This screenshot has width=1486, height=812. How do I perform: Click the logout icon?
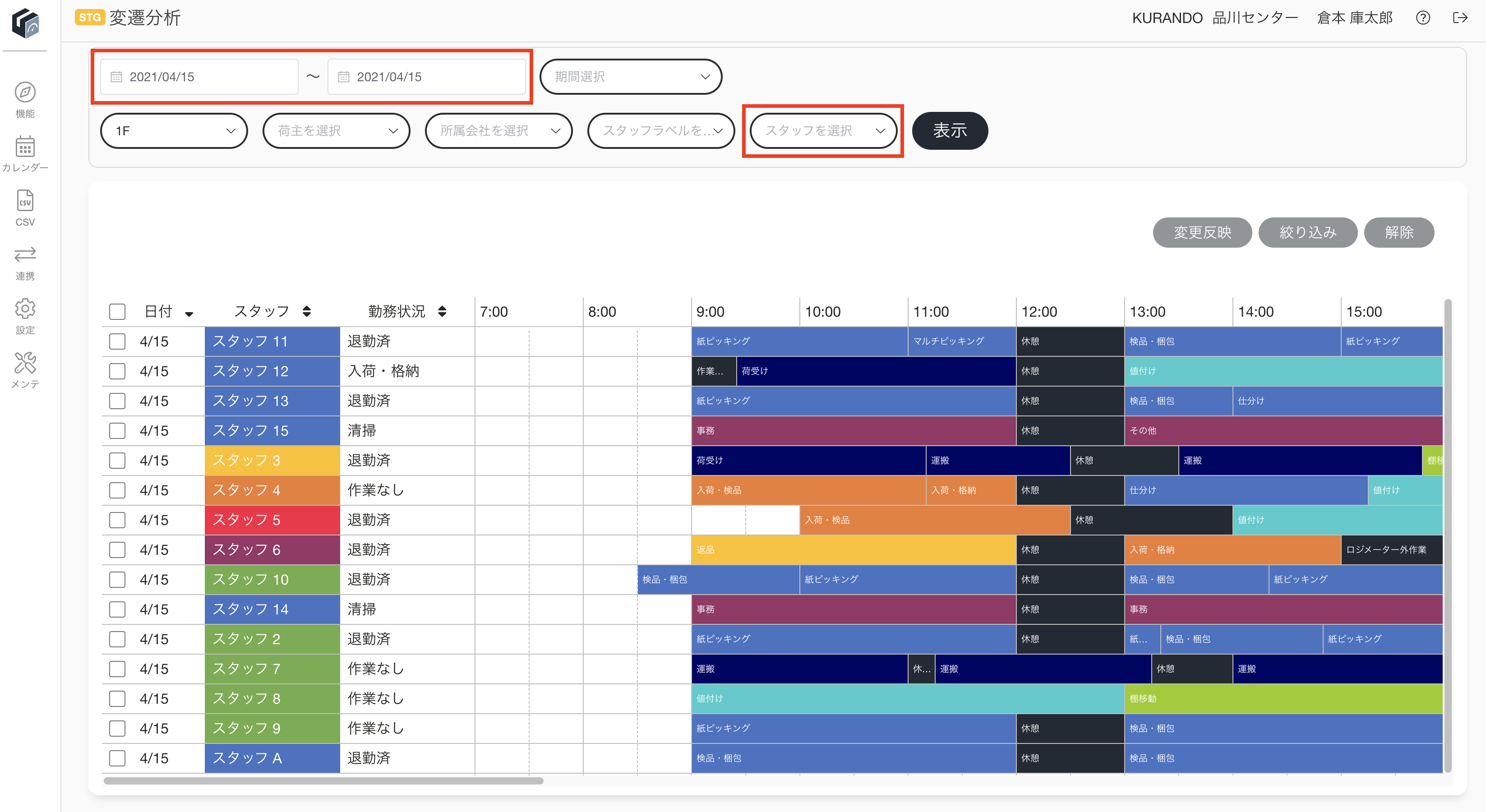[x=1459, y=18]
